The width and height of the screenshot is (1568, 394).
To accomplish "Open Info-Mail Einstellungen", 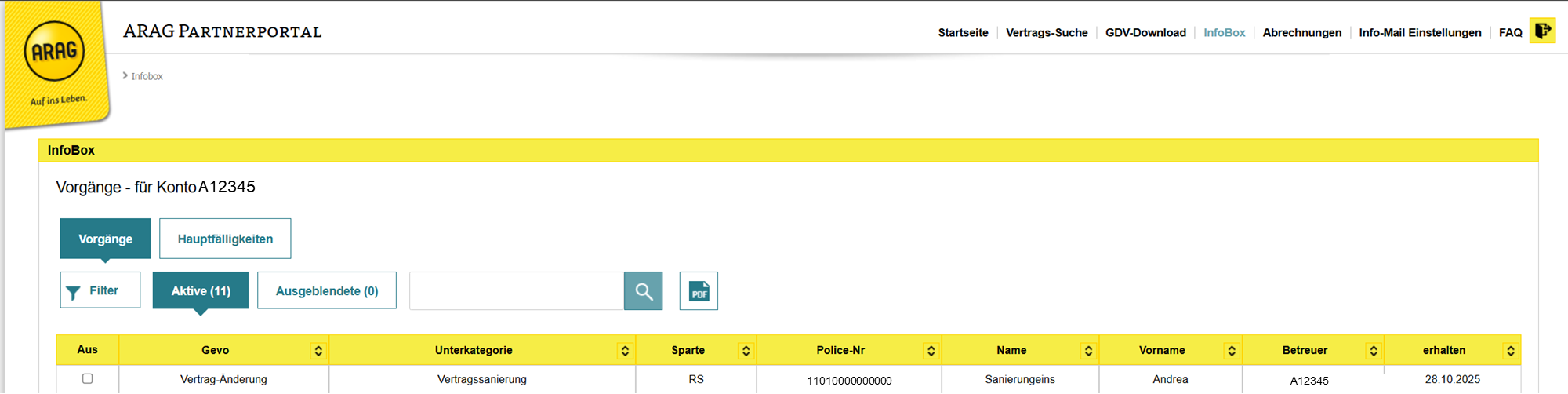I will coord(1420,33).
